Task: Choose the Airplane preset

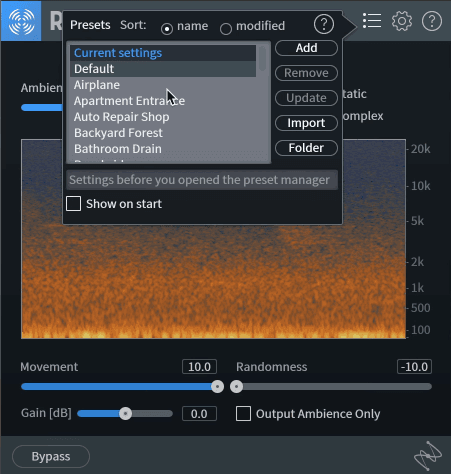Action: 163,85
